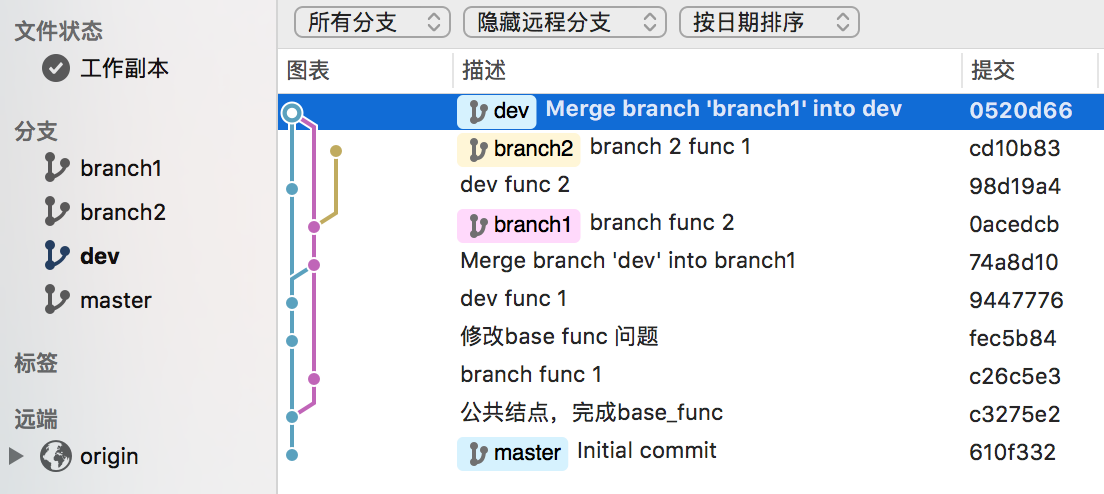This screenshot has width=1104, height=494.
Task: Click the head commit node in graph
Action: coord(291,113)
